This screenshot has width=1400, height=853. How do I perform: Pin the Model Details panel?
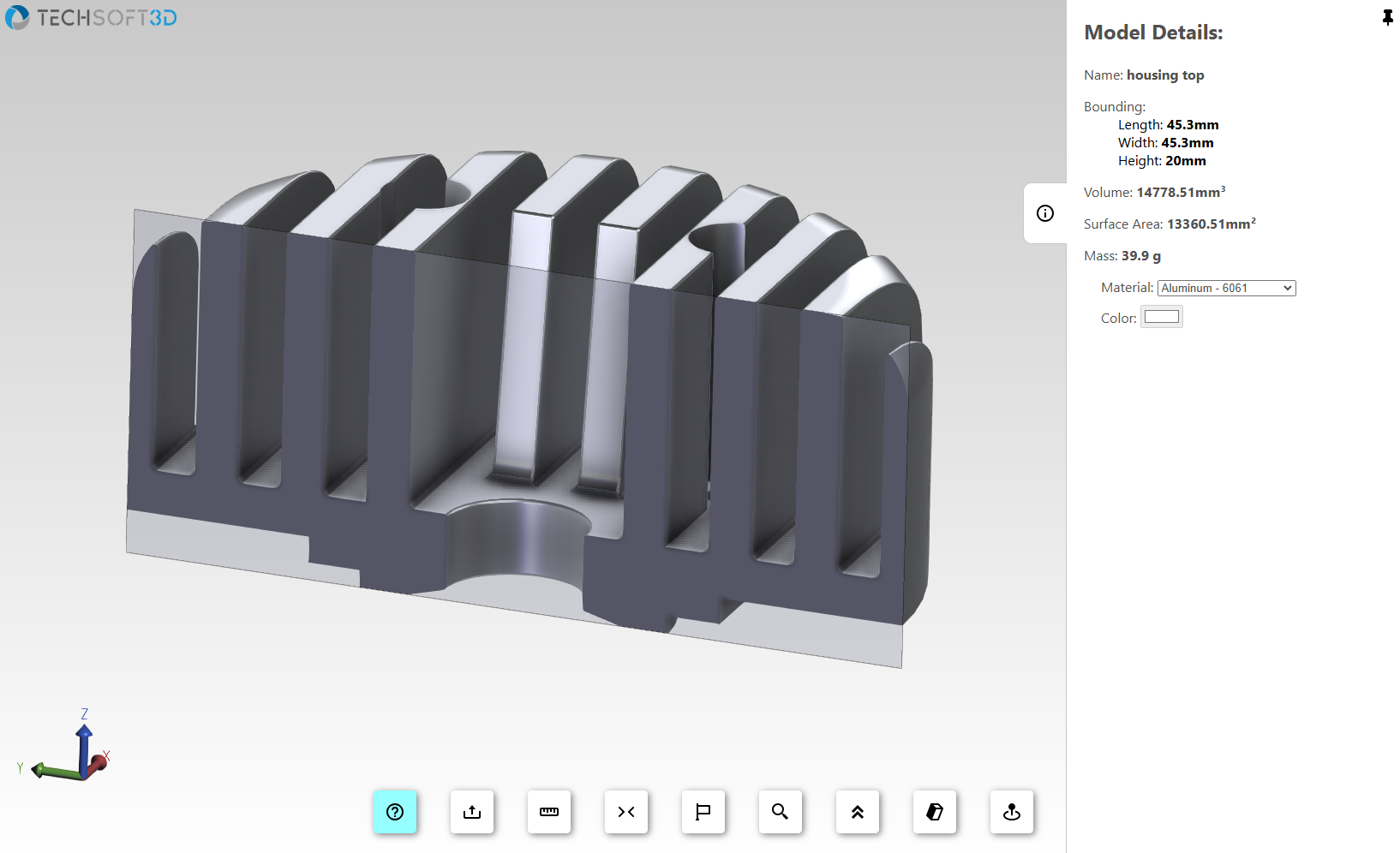[x=1387, y=18]
